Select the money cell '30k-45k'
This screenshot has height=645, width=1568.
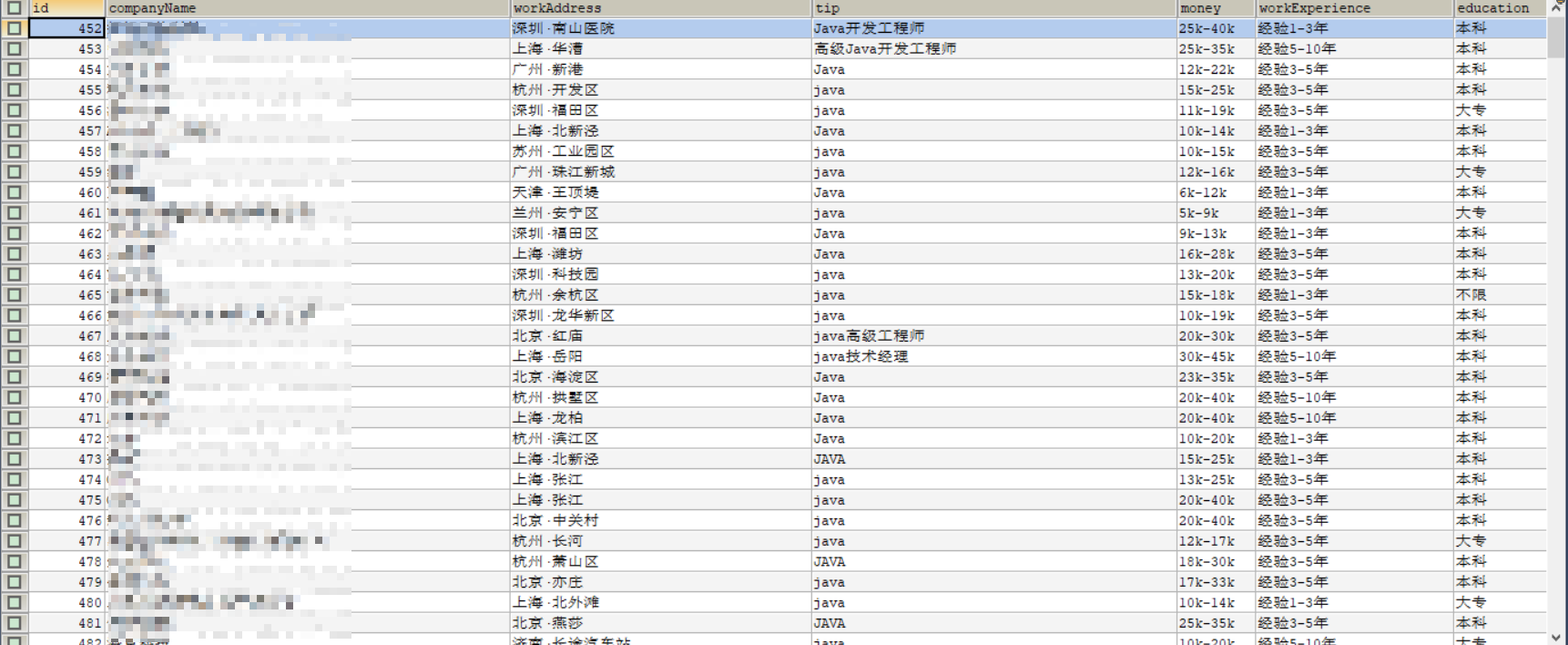tap(1216, 356)
